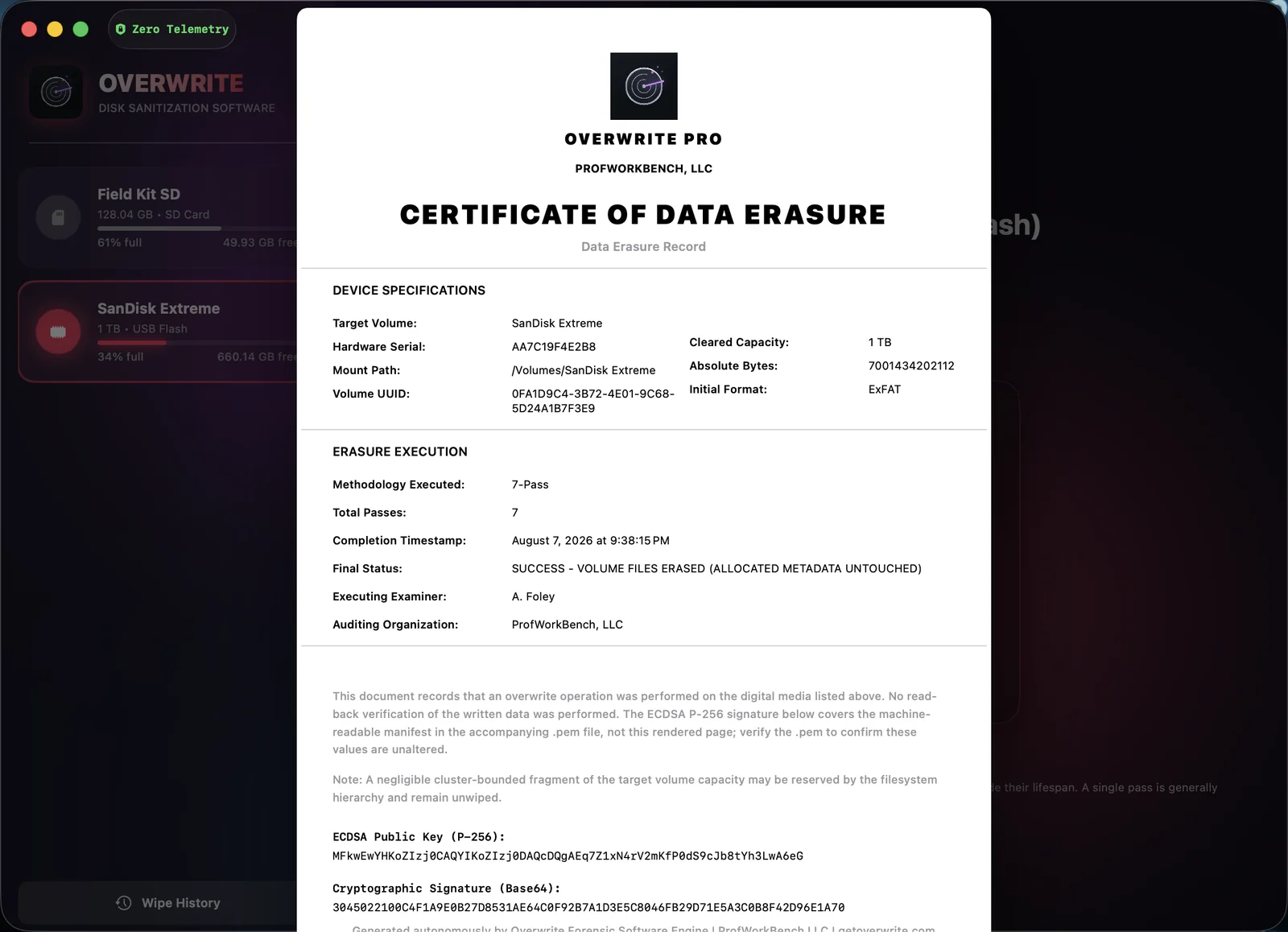
Task: Click the DEVICE SPECIFICATIONS section heading
Action: [x=409, y=291]
